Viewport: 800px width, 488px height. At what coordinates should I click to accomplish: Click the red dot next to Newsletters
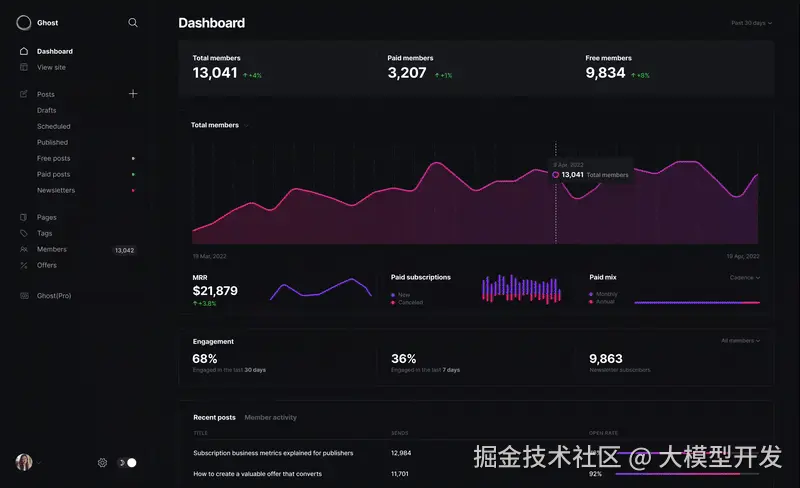[133, 190]
